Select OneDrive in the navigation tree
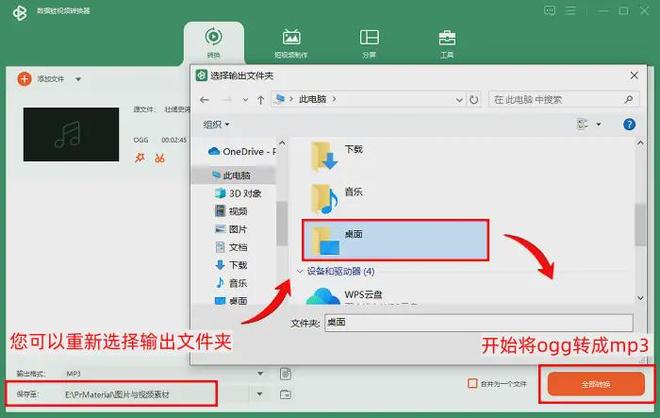The image size is (660, 418). [242, 152]
